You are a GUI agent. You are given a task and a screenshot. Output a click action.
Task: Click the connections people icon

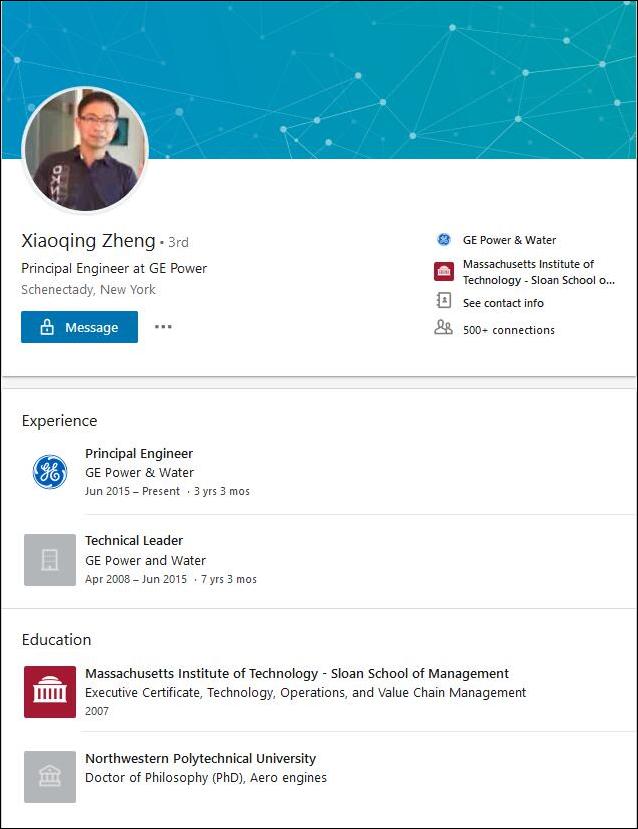443,328
